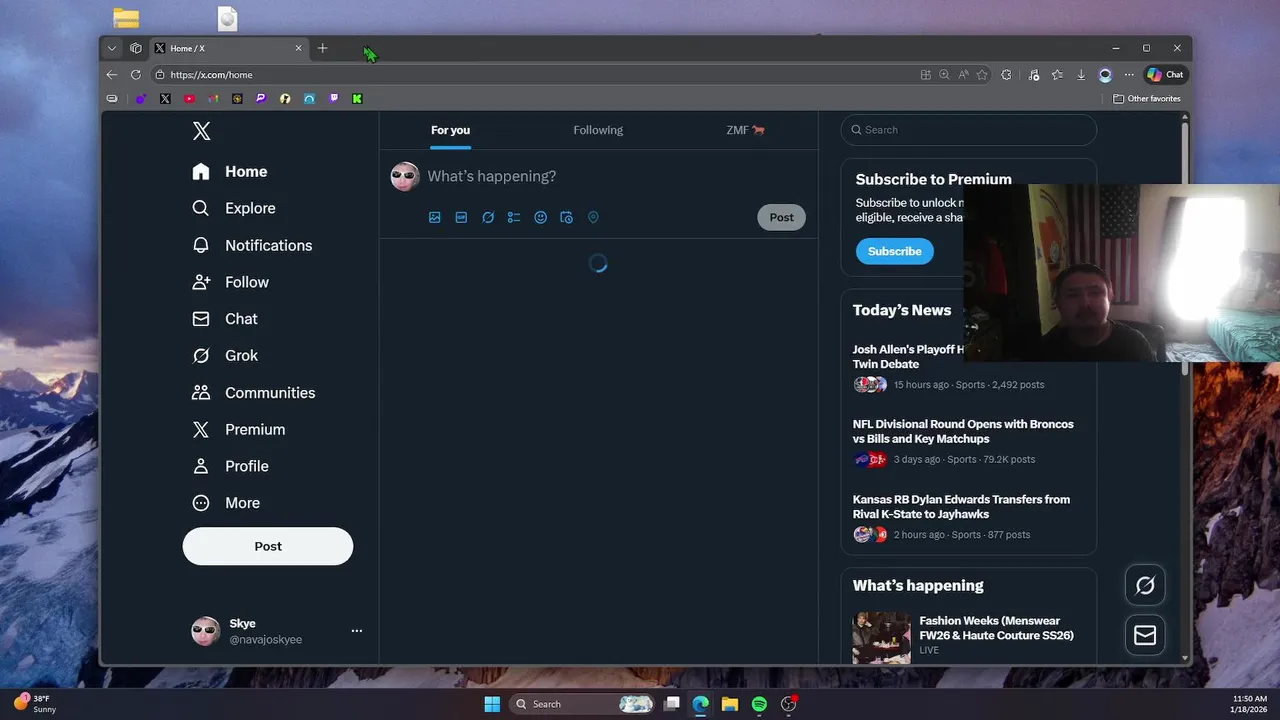Image resolution: width=1280 pixels, height=720 pixels.
Task: Switch to the Following tab
Action: click(x=598, y=130)
